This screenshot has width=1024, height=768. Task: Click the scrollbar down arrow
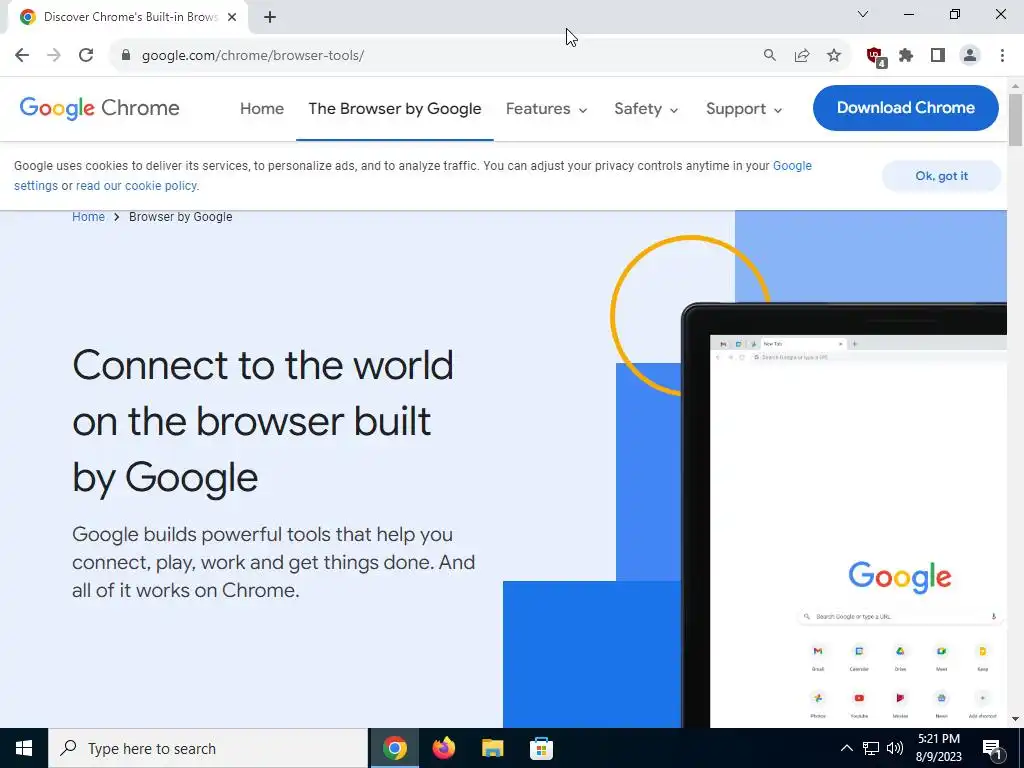tap(1016, 719)
